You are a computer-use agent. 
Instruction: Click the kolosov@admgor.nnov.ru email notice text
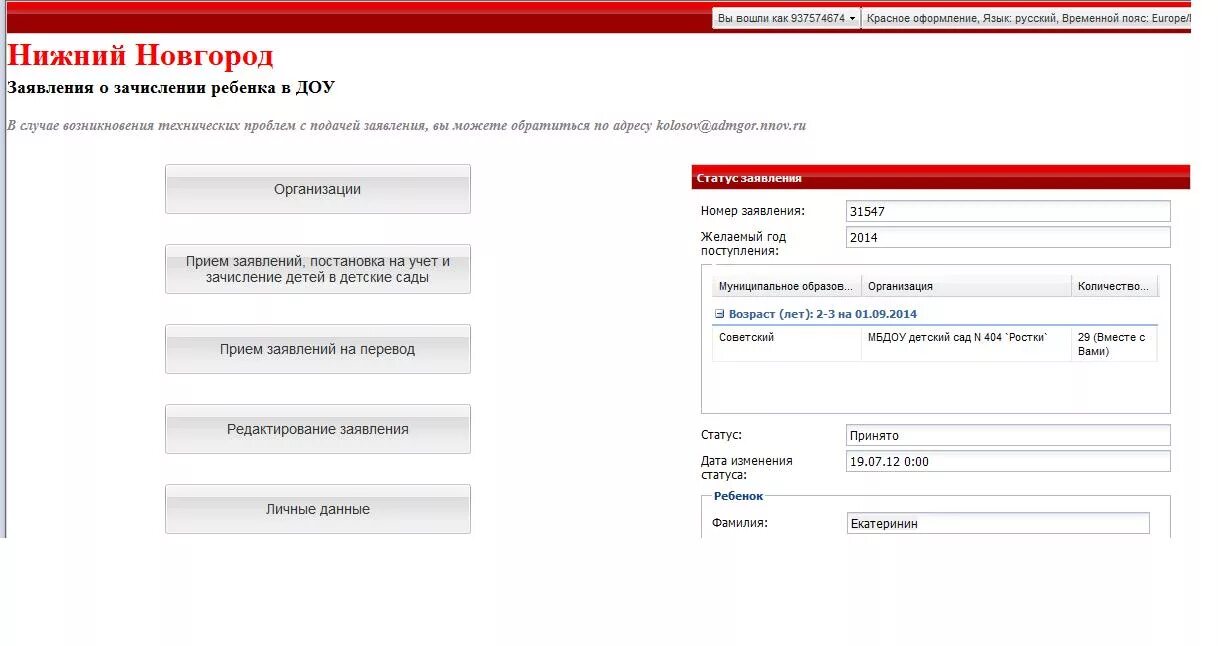406,126
